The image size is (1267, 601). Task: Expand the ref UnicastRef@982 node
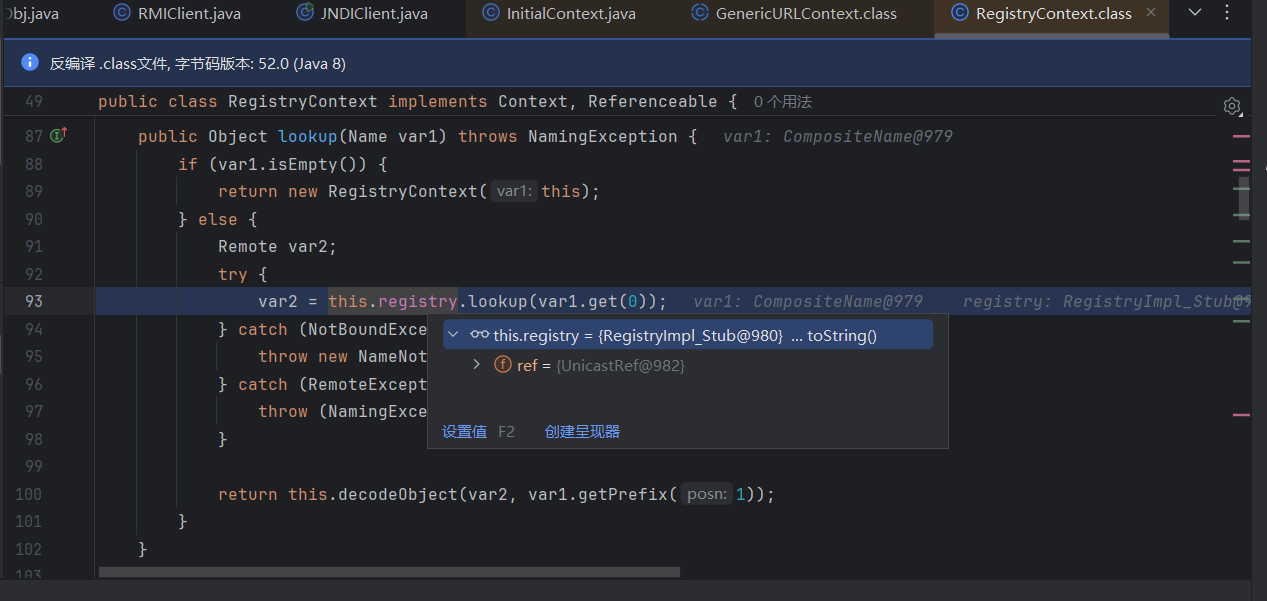477,366
